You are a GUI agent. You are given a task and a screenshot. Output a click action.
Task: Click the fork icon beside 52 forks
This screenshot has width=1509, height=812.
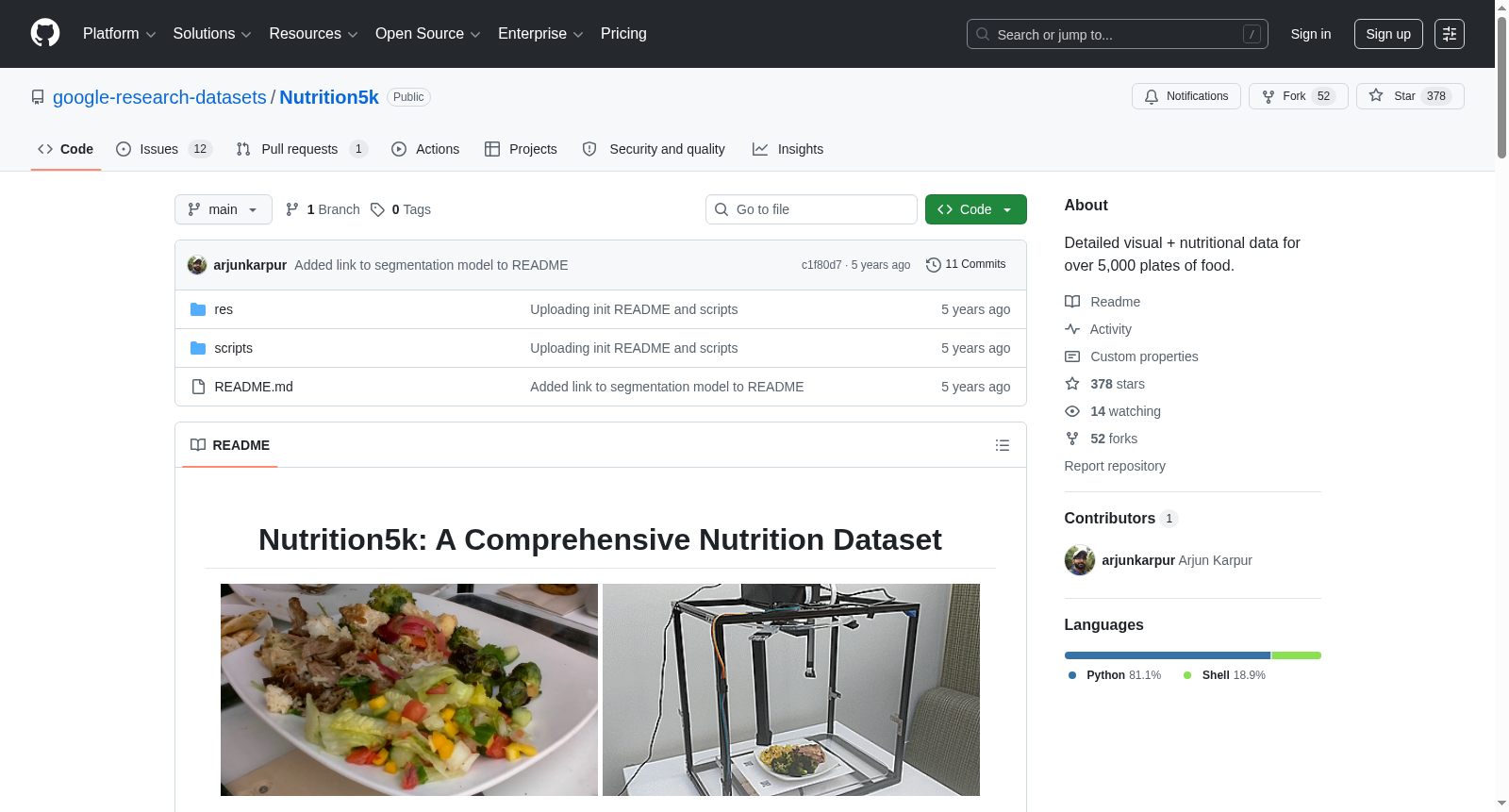(1072, 439)
